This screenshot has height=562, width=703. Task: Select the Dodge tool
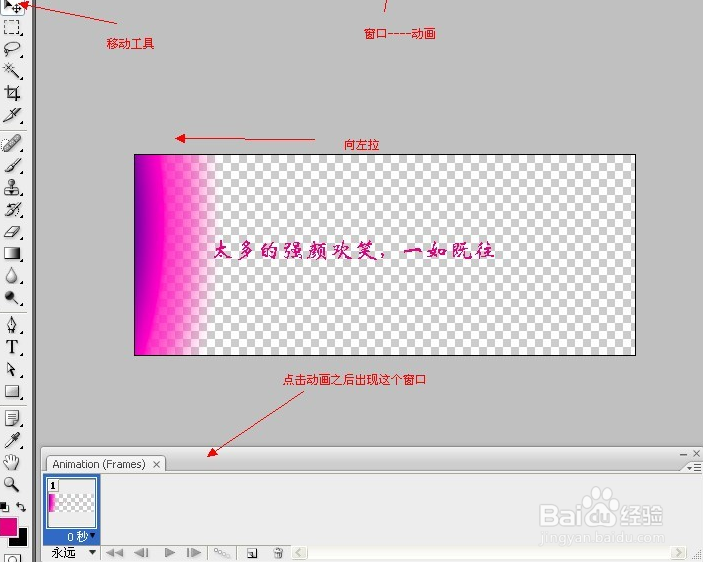12,297
